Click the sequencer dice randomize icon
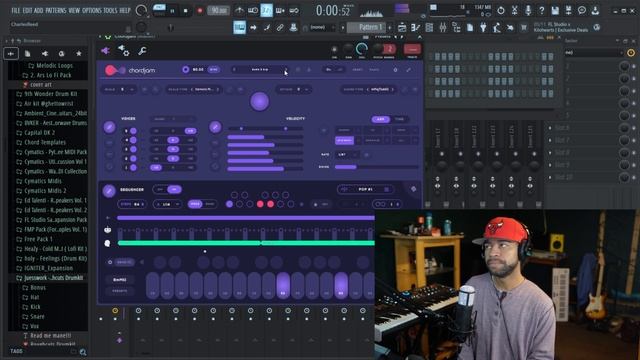Screen dimensions: 640x360 (x=413, y=189)
